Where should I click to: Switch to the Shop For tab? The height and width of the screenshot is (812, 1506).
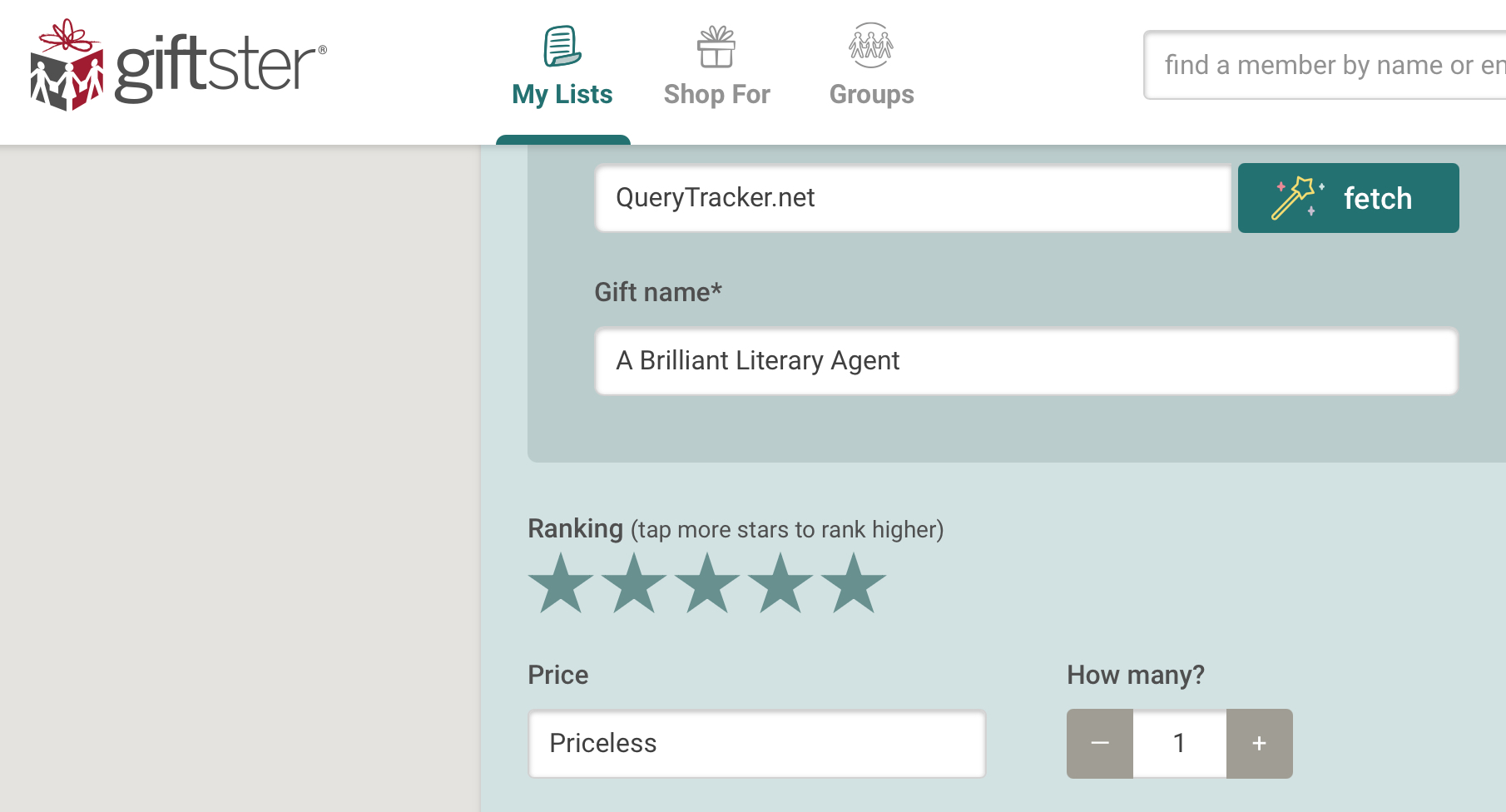pos(716,94)
